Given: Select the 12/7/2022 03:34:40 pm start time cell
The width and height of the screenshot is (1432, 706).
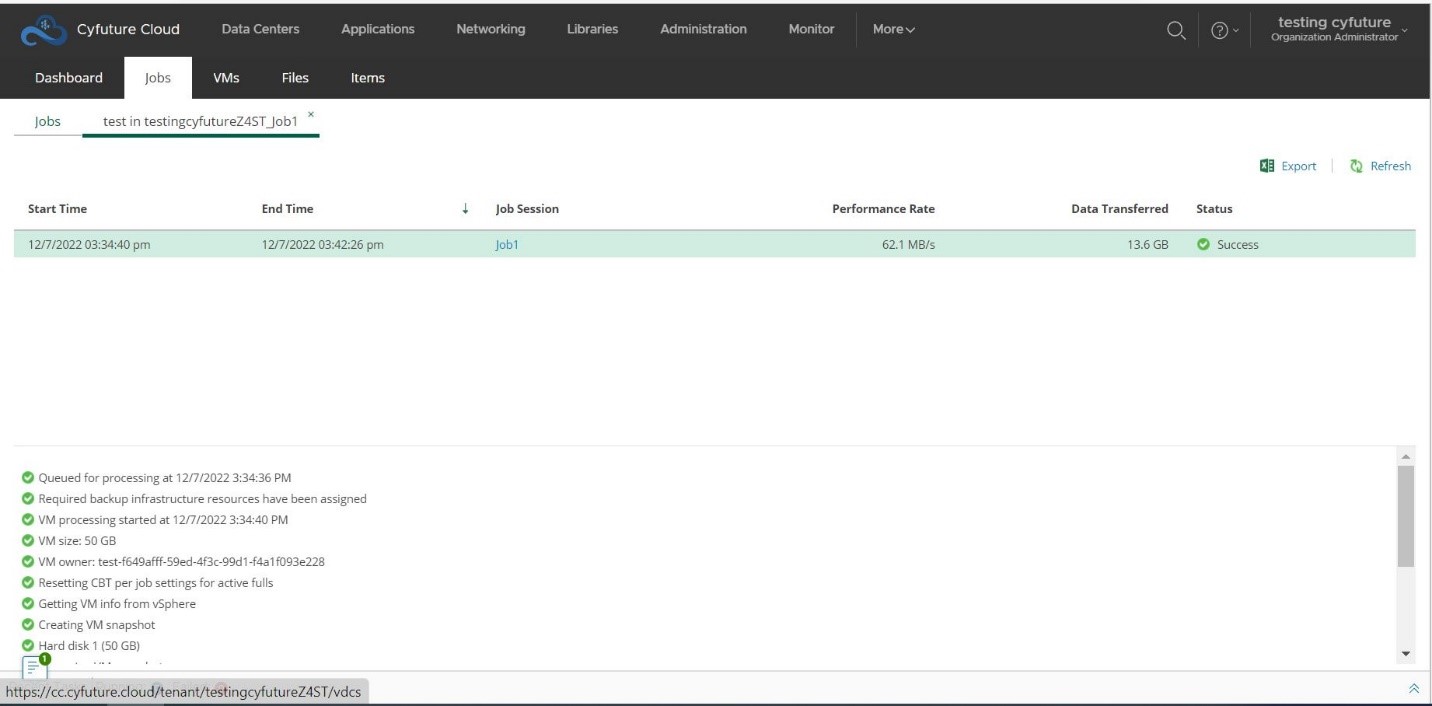Looking at the screenshot, I should [x=89, y=244].
